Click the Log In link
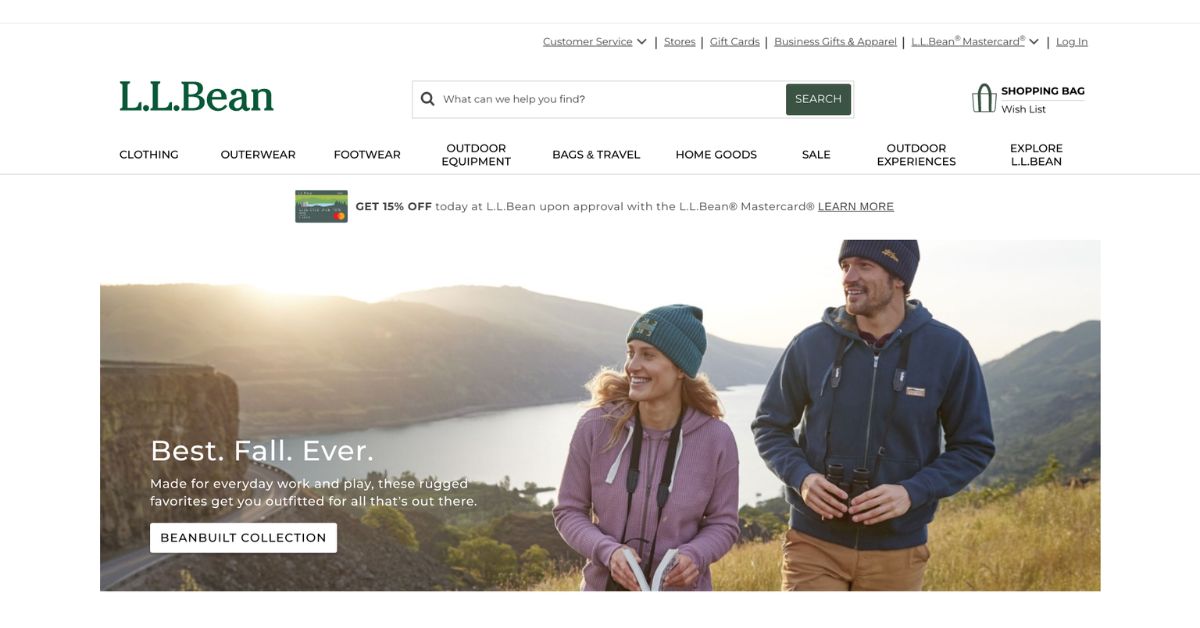The width and height of the screenshot is (1200, 628). pyautogui.click(x=1072, y=42)
